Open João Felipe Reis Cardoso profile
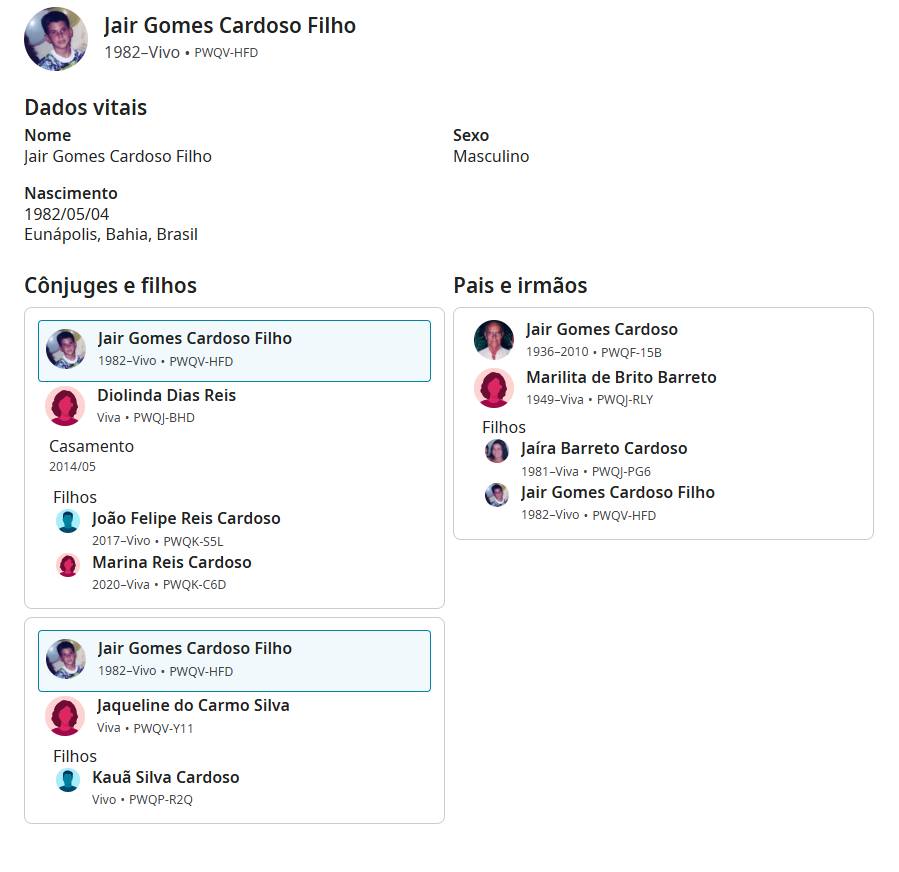The height and width of the screenshot is (872, 899). click(x=186, y=518)
